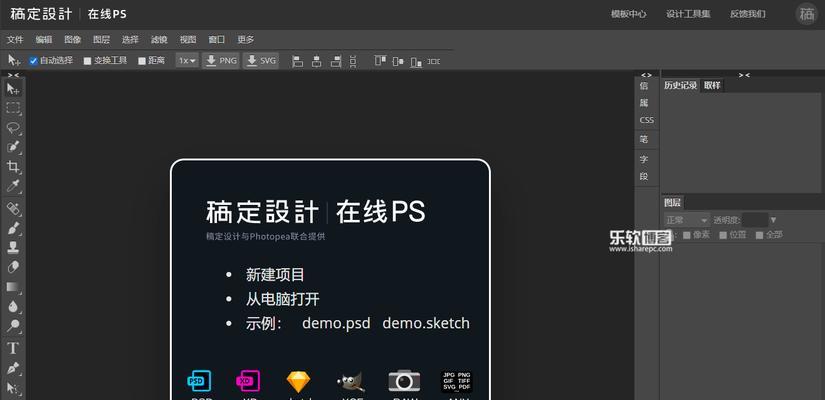Export as SVG button

[261, 61]
